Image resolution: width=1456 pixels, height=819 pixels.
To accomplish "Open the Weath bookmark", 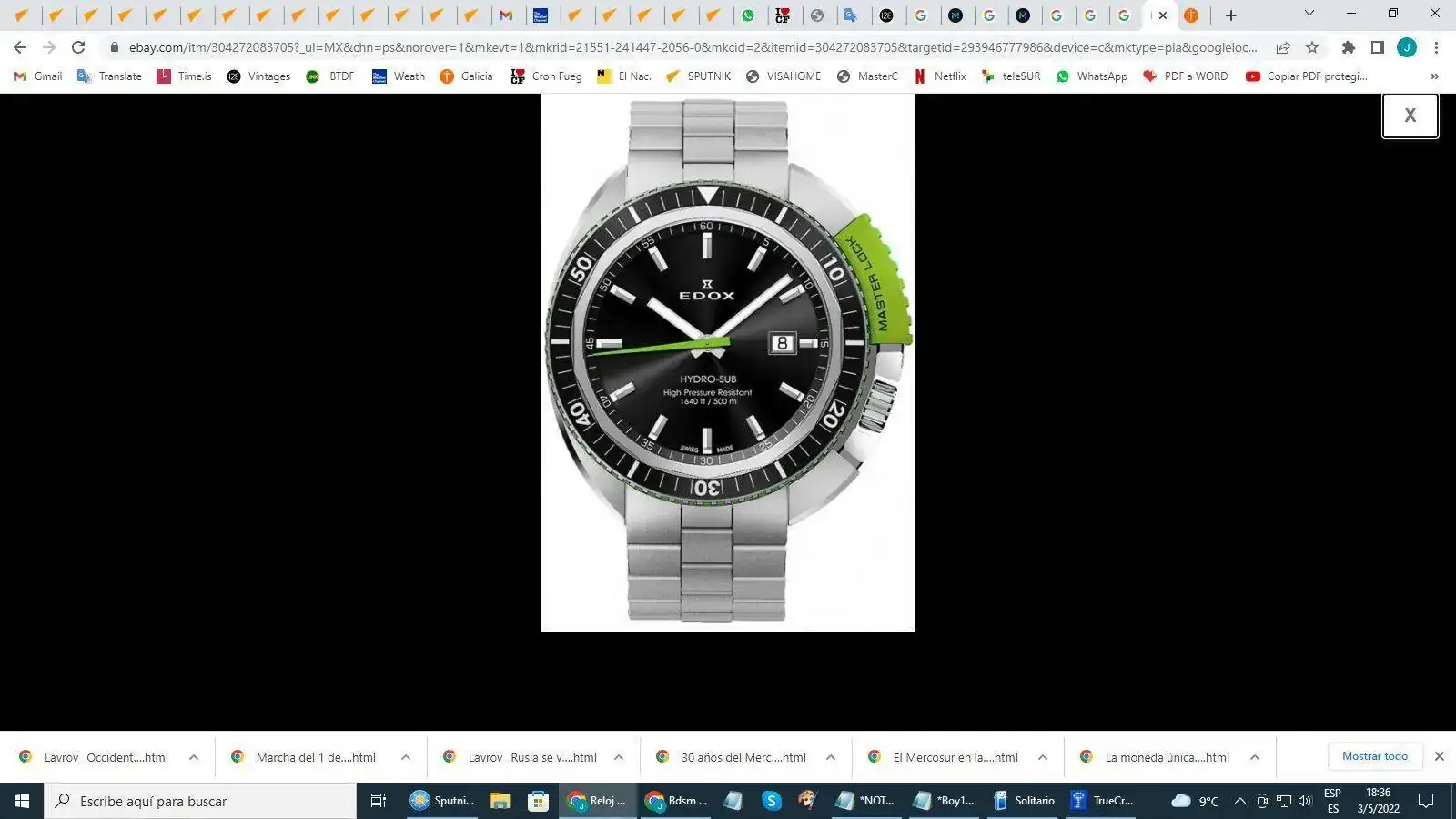I will (x=399, y=76).
